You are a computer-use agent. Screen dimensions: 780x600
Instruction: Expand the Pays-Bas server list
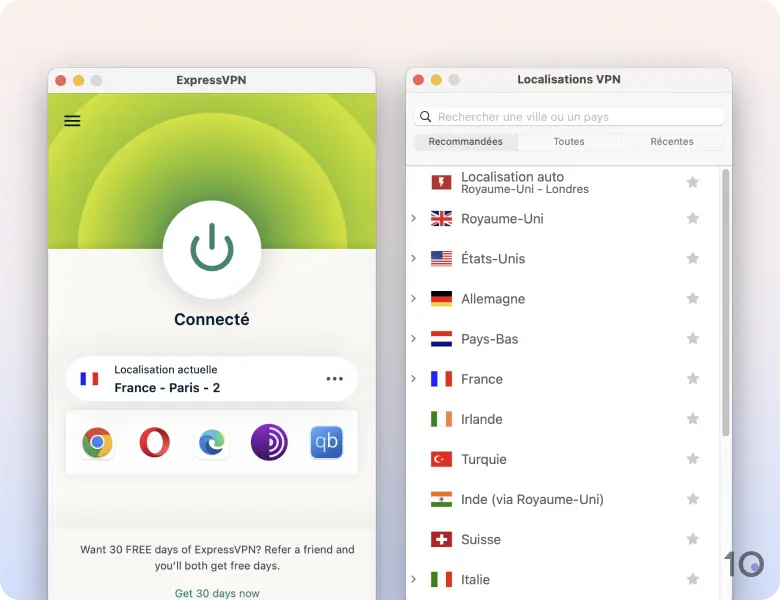click(x=413, y=339)
